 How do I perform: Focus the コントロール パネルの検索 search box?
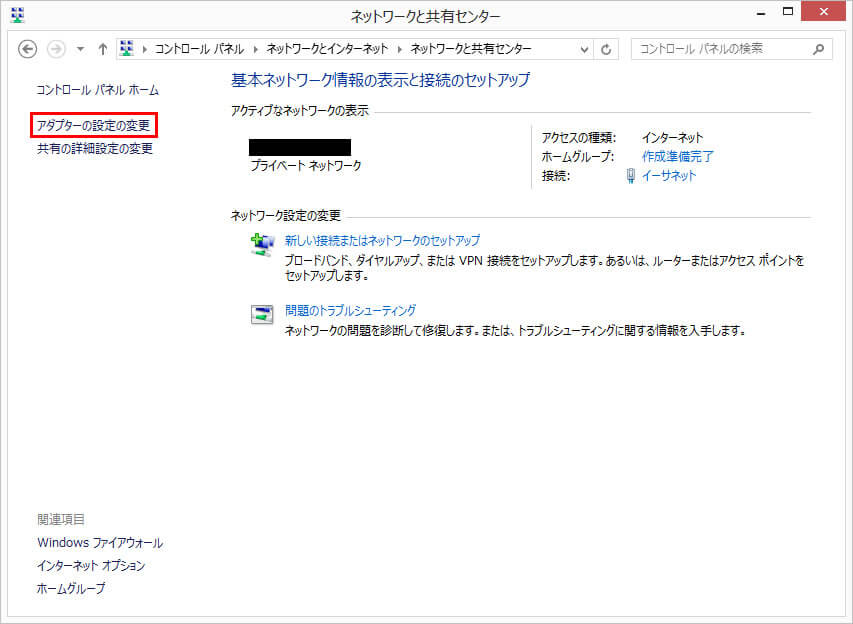(x=732, y=49)
